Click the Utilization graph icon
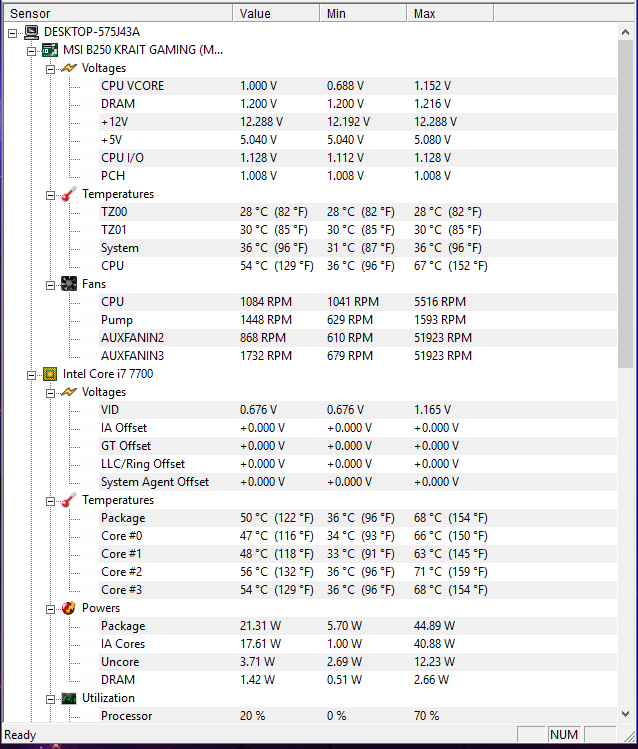638x749 pixels. click(69, 698)
